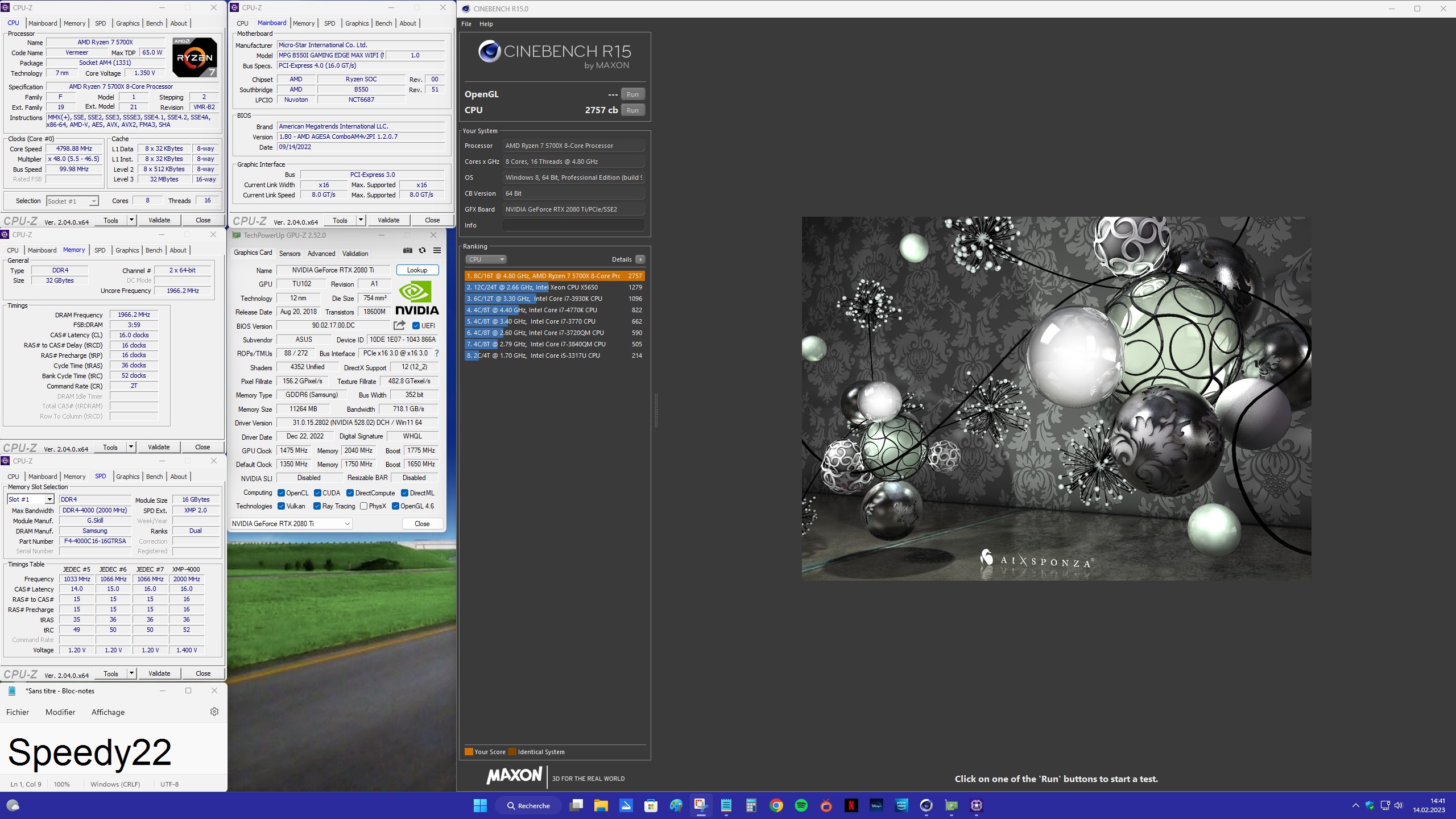Switch to CPU-Z via its purple taskbar icon
The width and height of the screenshot is (1456, 819).
pos(977,805)
